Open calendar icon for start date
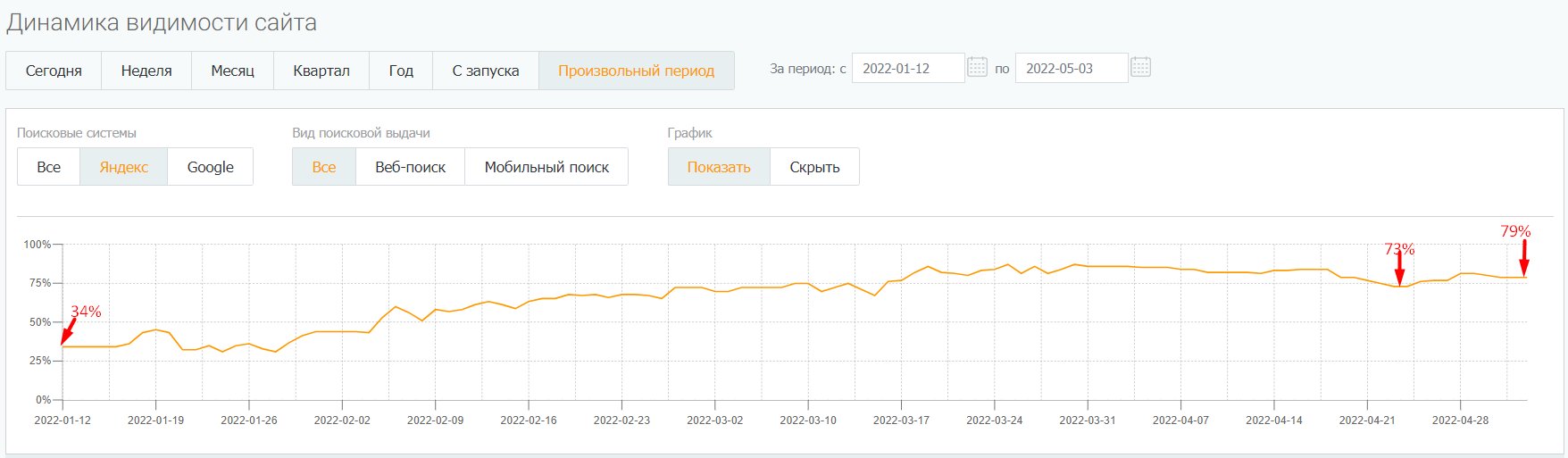 pyautogui.click(x=978, y=68)
